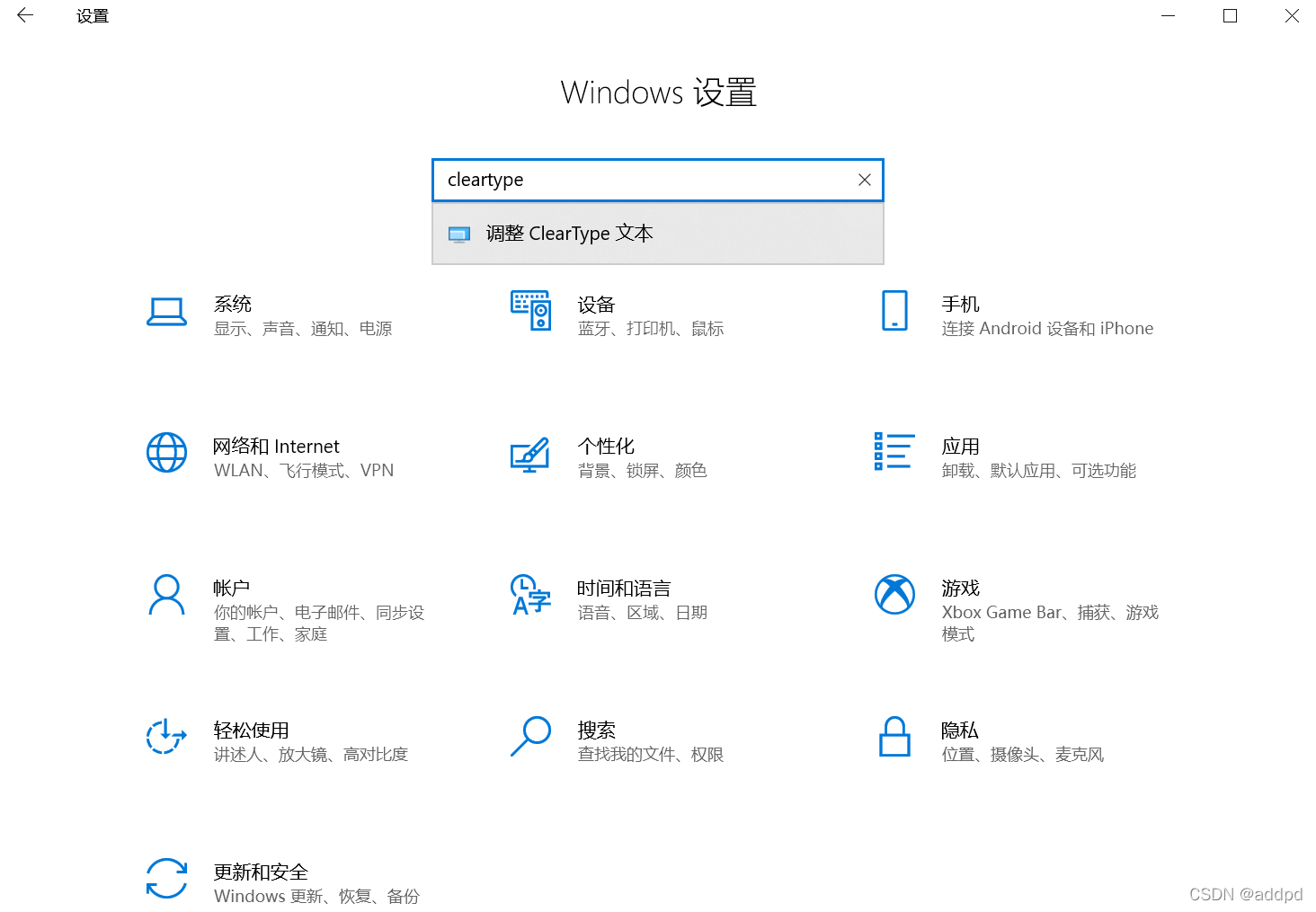Click the text 讲述人、放大镜、高对比度
Image resolution: width=1316 pixels, height=912 pixels.
click(311, 755)
